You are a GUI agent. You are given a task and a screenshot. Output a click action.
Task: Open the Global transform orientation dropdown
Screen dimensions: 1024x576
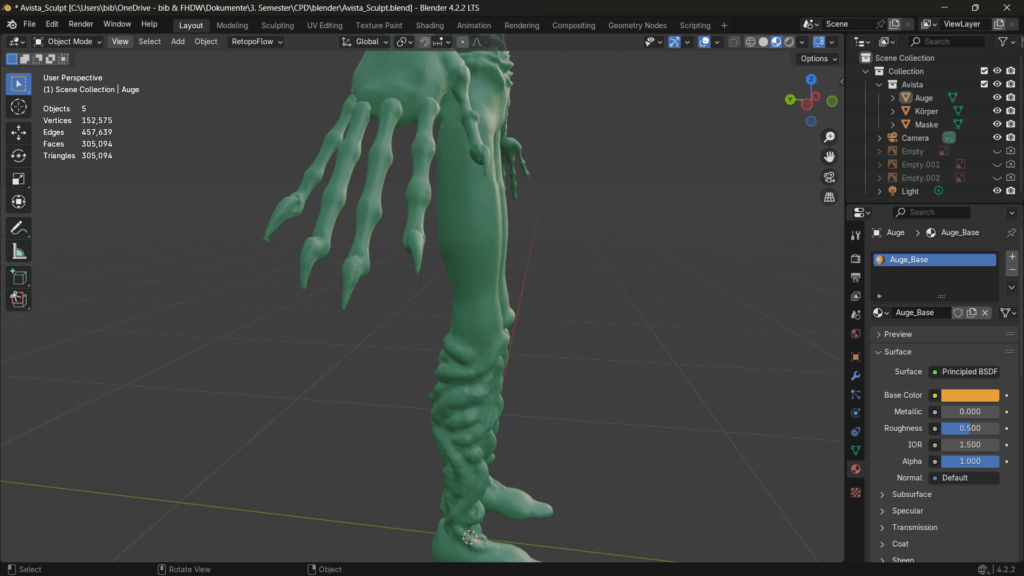(x=366, y=42)
